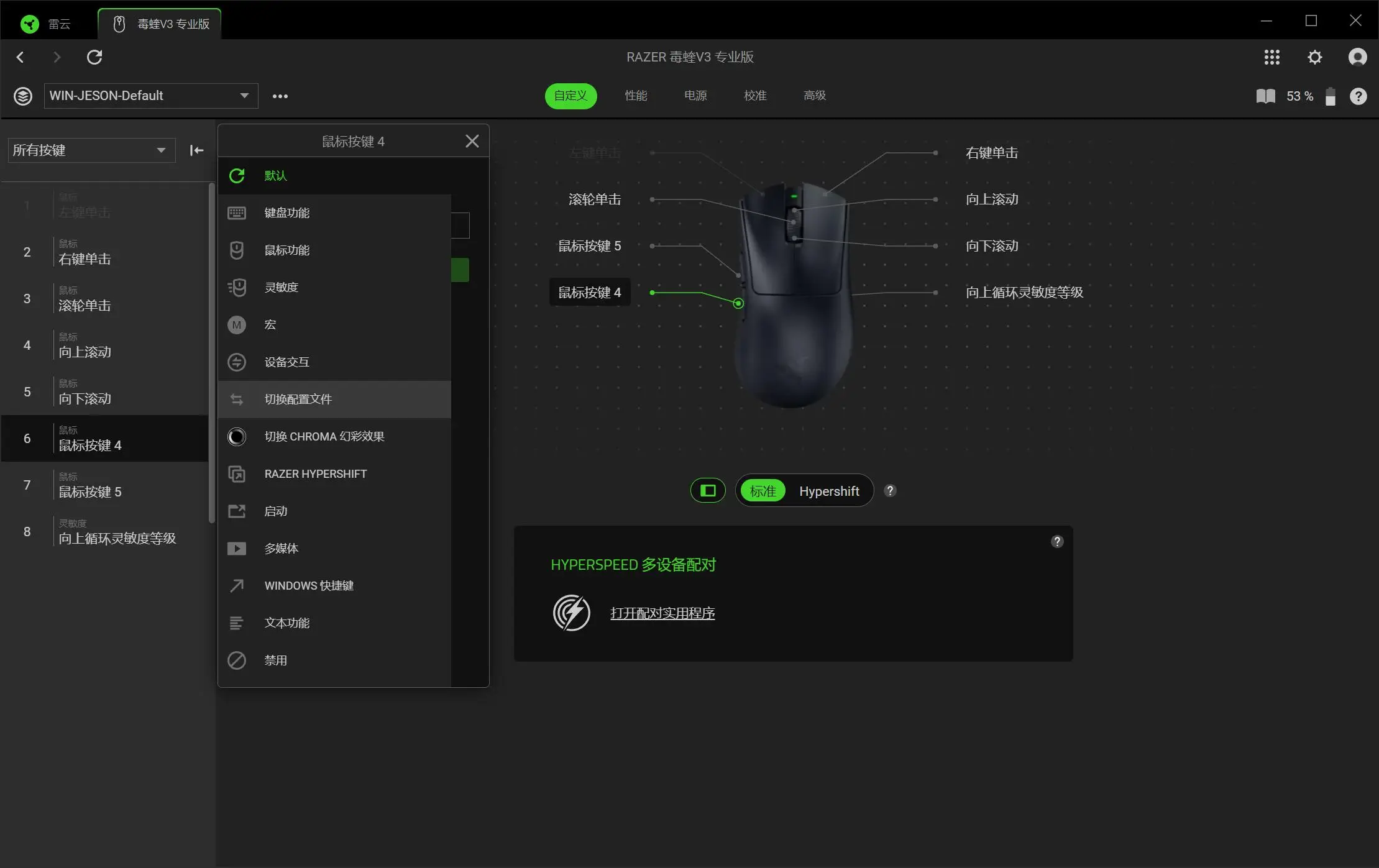The width and height of the screenshot is (1379, 868).
Task: Open the three-dot profile options menu
Action: coord(280,96)
